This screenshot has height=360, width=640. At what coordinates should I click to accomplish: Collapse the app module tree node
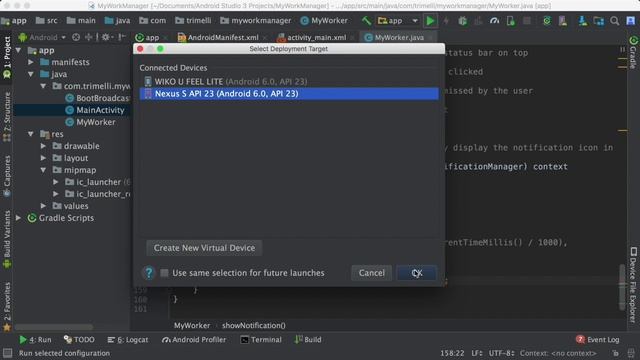click(18, 50)
